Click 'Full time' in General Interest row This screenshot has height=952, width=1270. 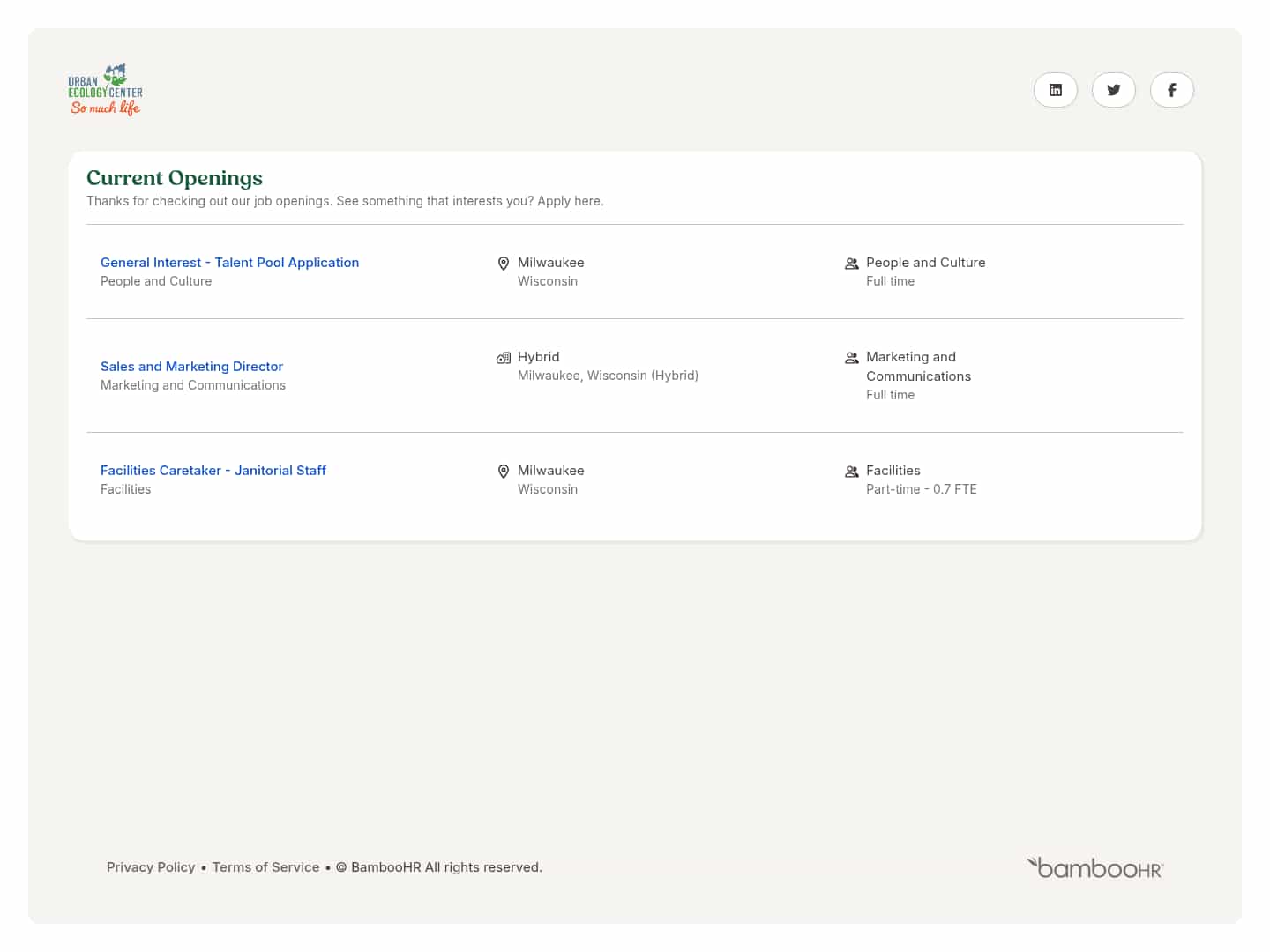pyautogui.click(x=891, y=281)
